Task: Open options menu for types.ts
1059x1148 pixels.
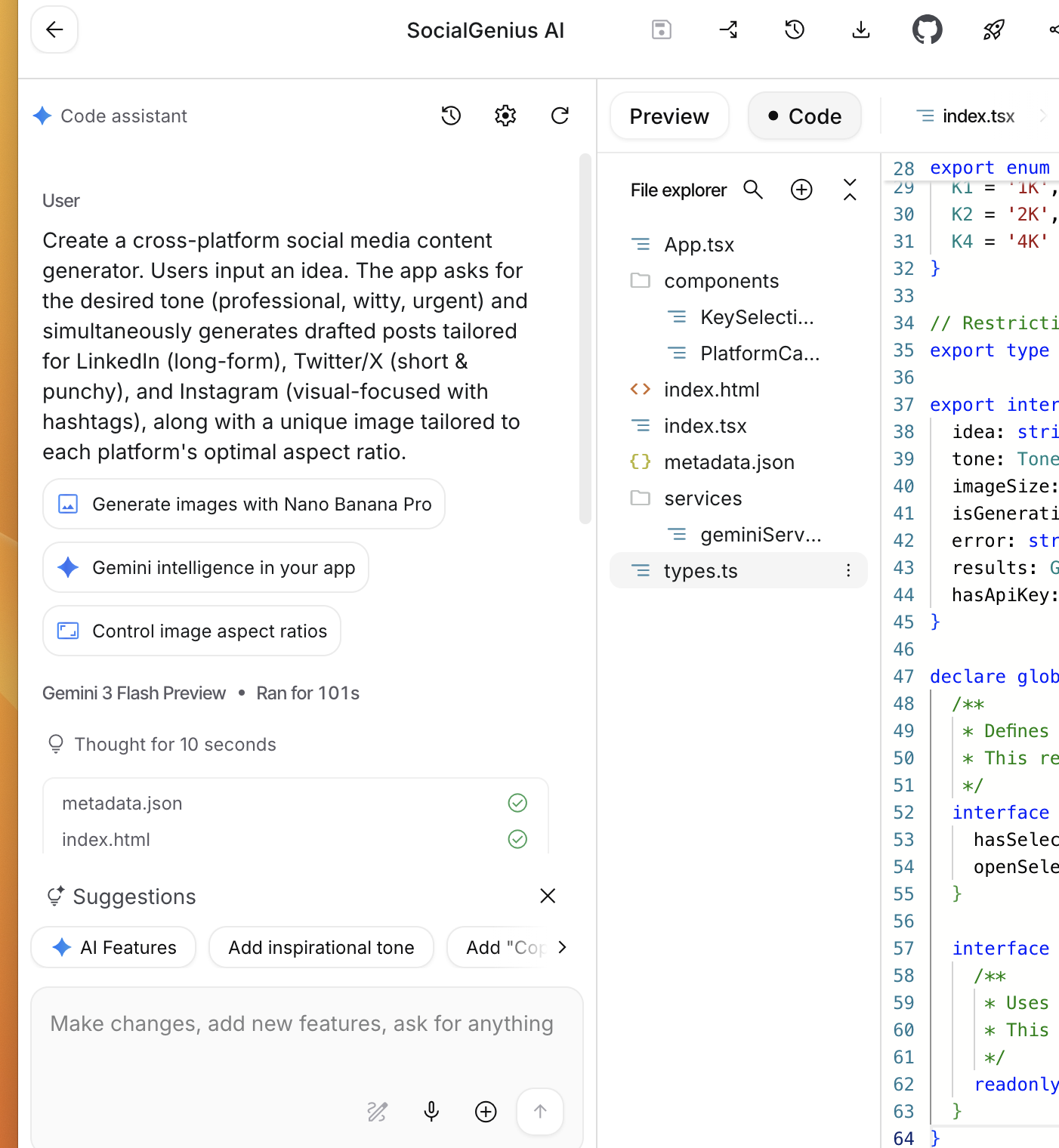Action: click(x=848, y=571)
